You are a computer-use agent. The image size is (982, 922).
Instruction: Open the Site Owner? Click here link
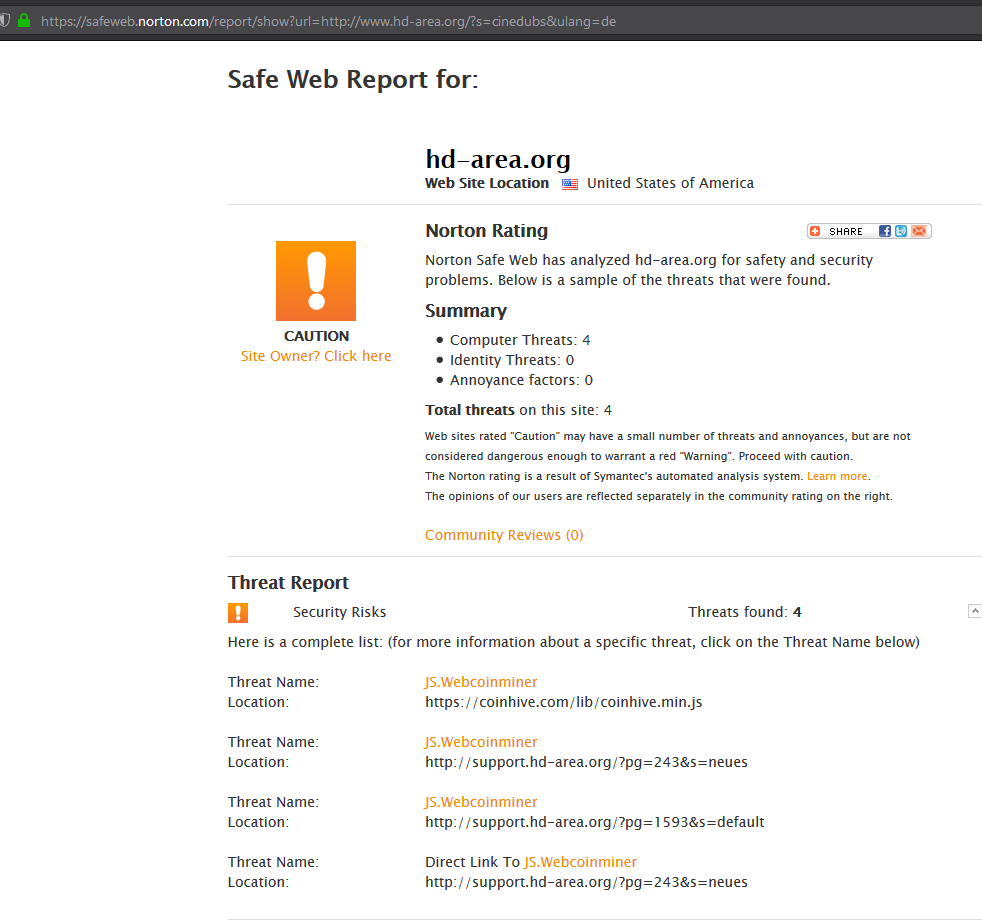pos(316,356)
